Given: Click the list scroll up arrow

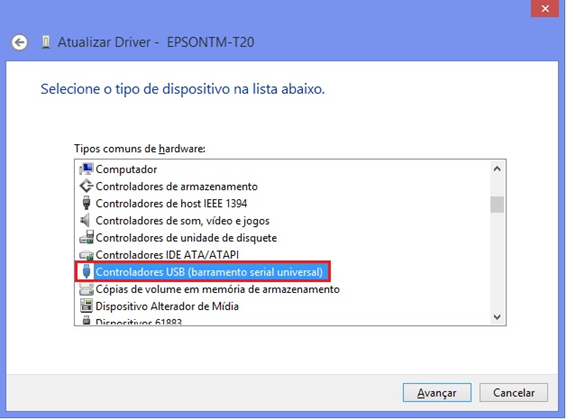Looking at the screenshot, I should [x=497, y=169].
